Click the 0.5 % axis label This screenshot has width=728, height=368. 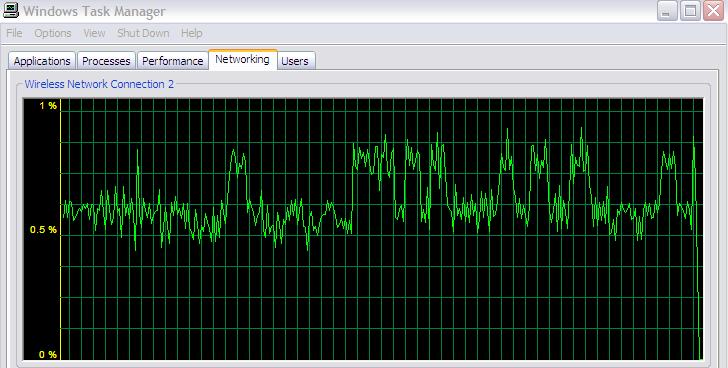click(43, 230)
